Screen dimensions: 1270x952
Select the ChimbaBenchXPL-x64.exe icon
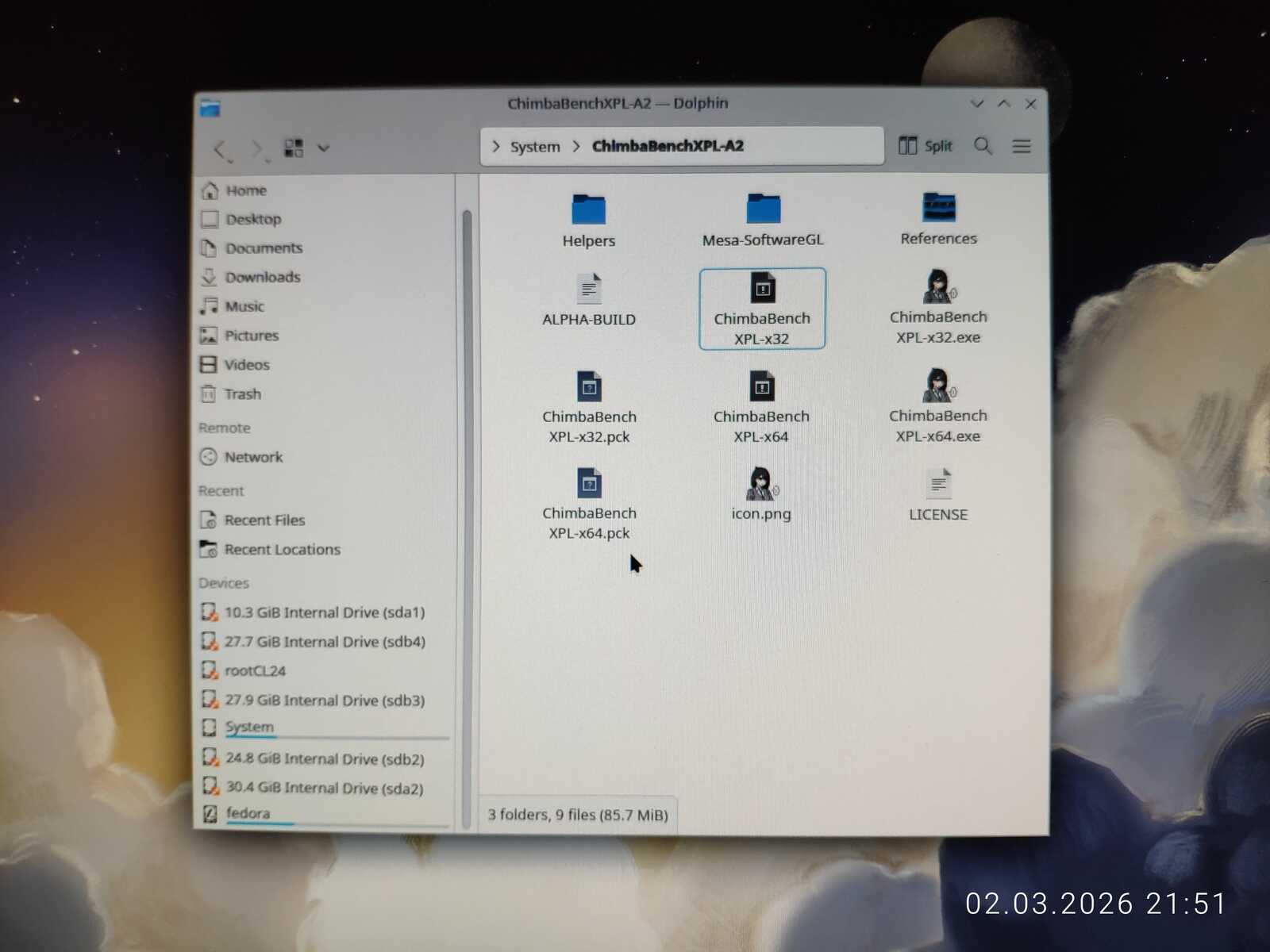point(938,386)
